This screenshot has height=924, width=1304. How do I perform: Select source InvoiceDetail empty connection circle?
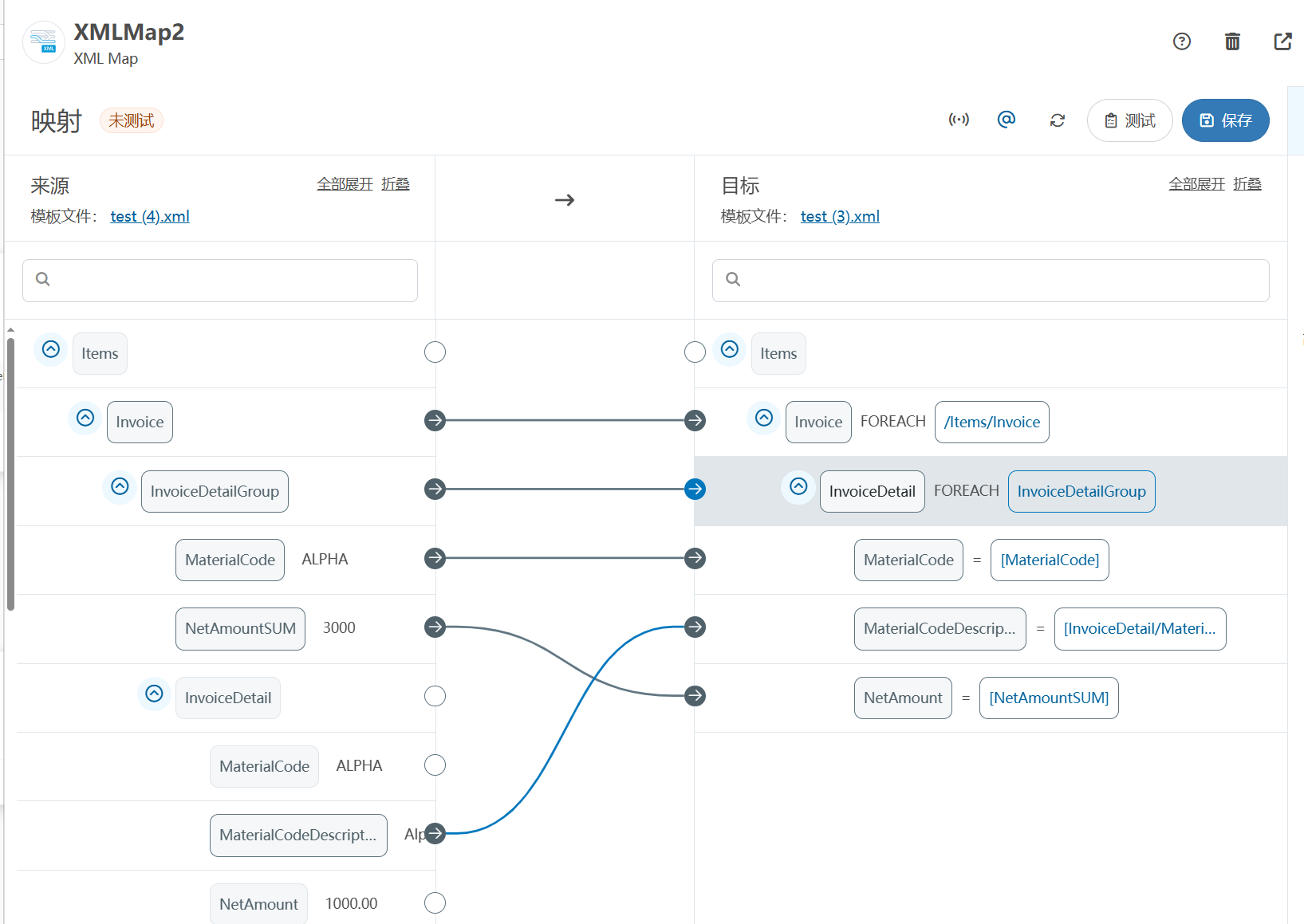click(x=435, y=697)
